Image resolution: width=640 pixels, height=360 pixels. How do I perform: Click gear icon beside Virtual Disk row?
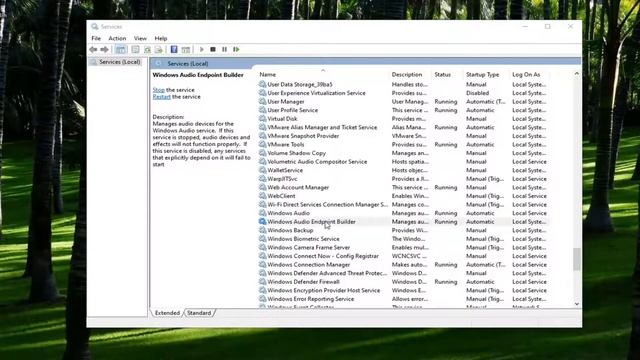click(x=262, y=119)
